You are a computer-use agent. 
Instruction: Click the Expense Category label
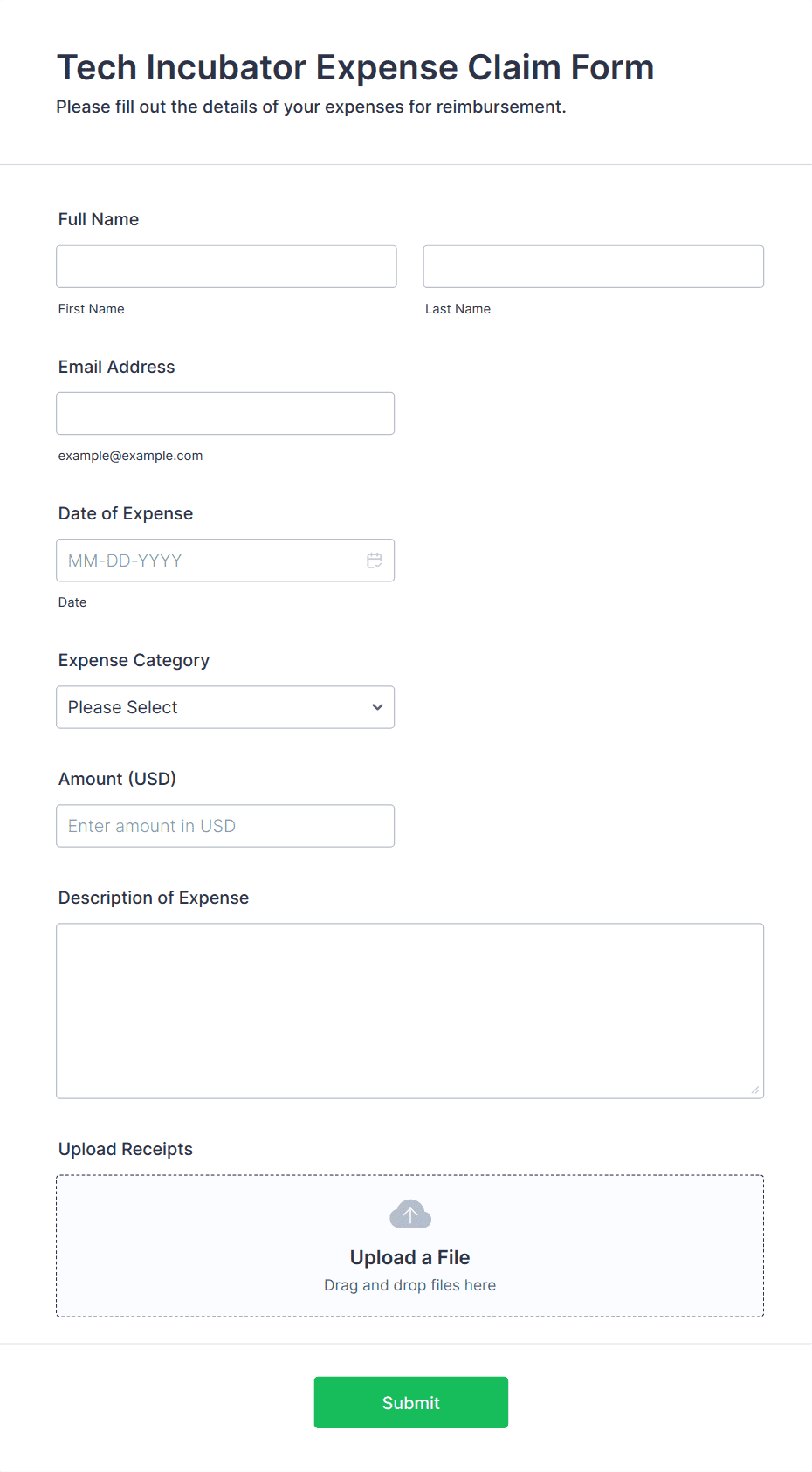point(134,660)
